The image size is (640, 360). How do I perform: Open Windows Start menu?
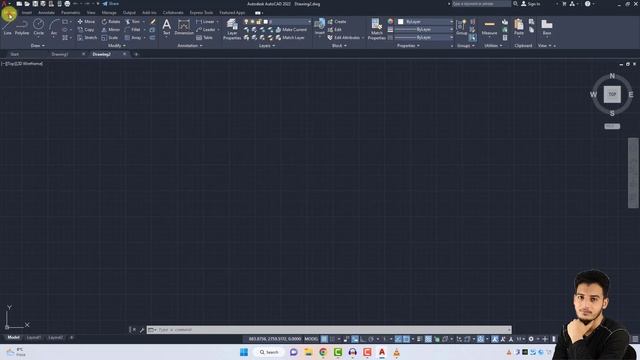tap(244, 352)
